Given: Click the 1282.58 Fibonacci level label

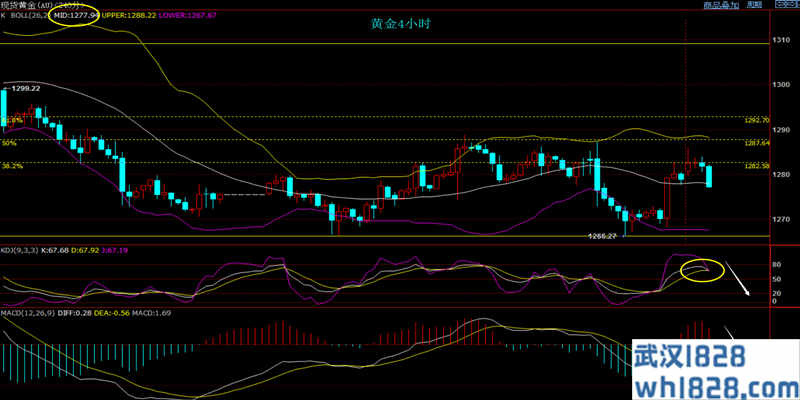Looking at the screenshot, I should pos(755,166).
